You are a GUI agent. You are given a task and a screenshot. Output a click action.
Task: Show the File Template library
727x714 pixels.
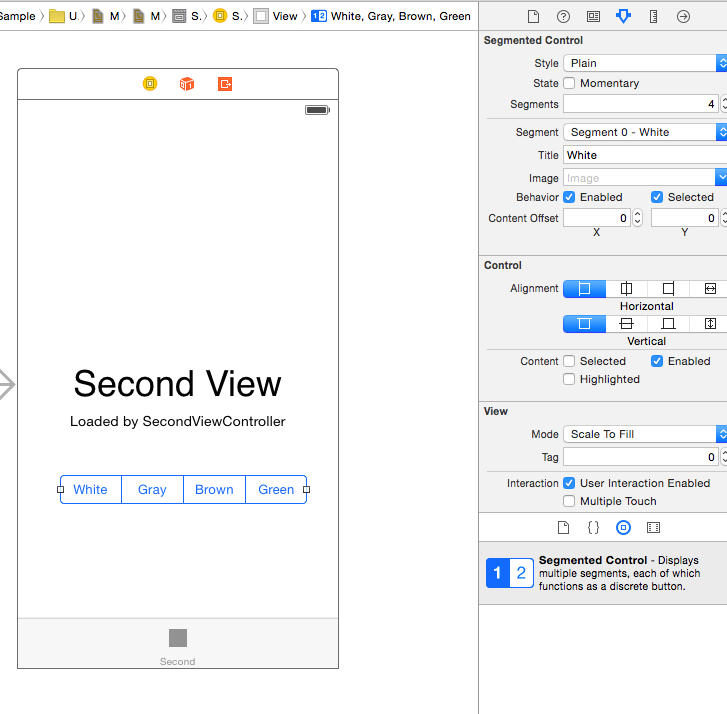(x=563, y=528)
